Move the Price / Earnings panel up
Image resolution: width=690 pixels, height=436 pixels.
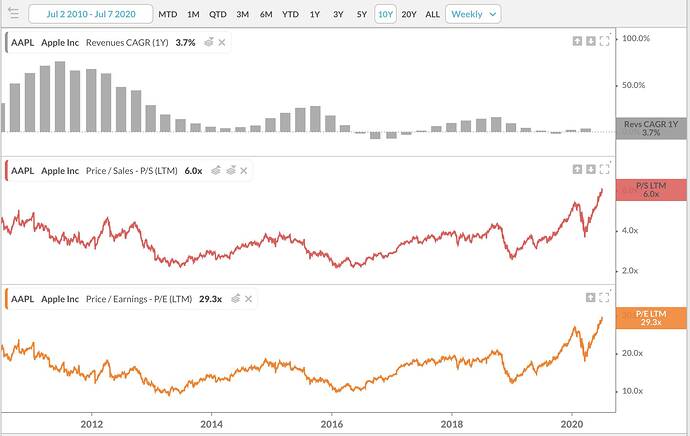tap(591, 297)
